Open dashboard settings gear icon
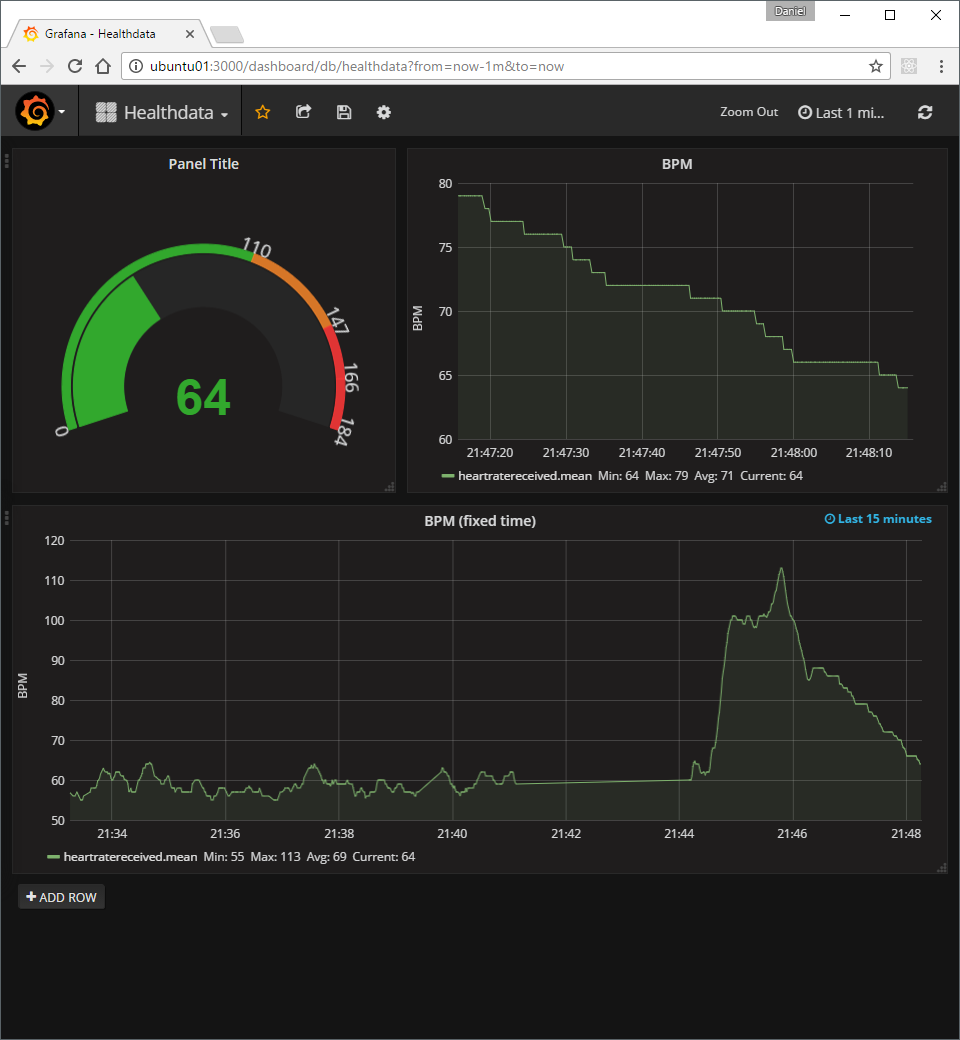The height and width of the screenshot is (1040, 960). 383,112
